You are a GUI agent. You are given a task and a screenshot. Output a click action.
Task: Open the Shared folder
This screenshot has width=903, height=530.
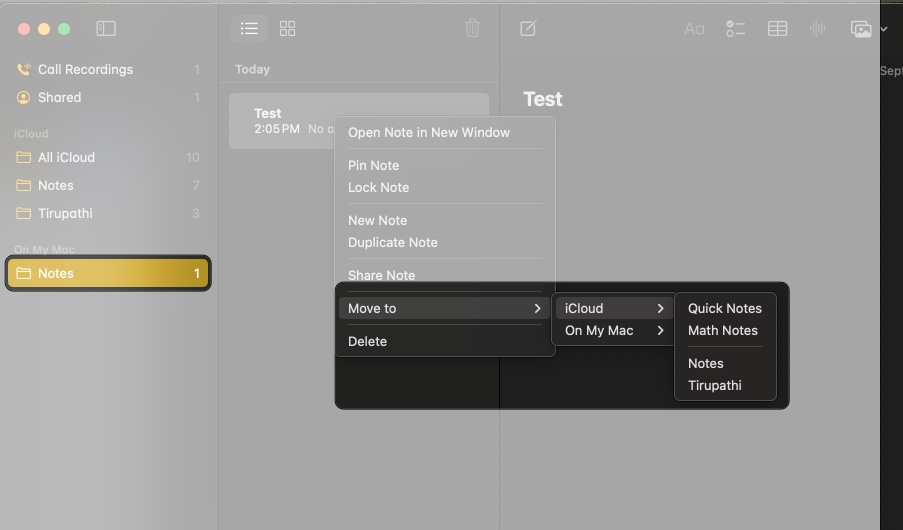[x=60, y=98]
